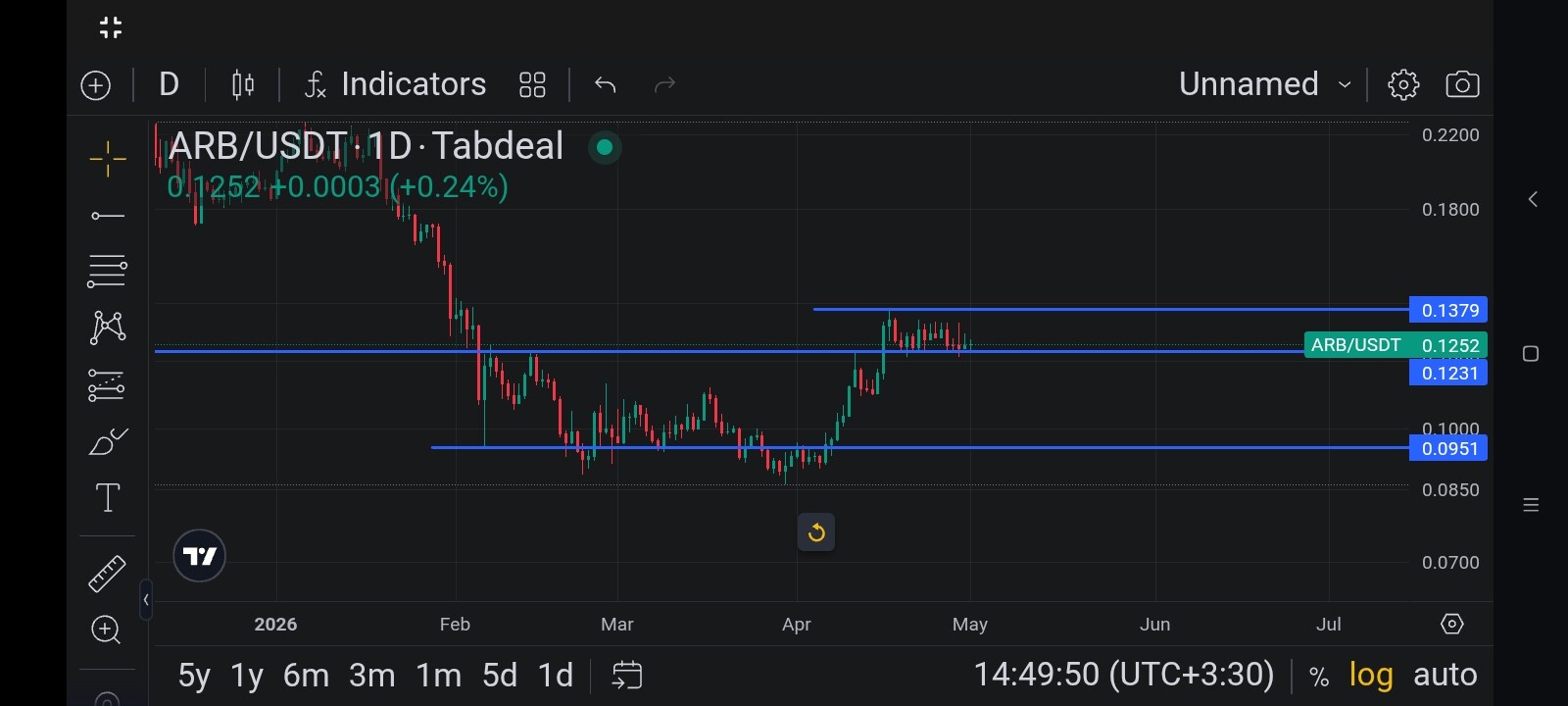Open timezone menu at 14:49:50 (UTC+3:30)
1568x706 pixels.
[x=1124, y=675]
